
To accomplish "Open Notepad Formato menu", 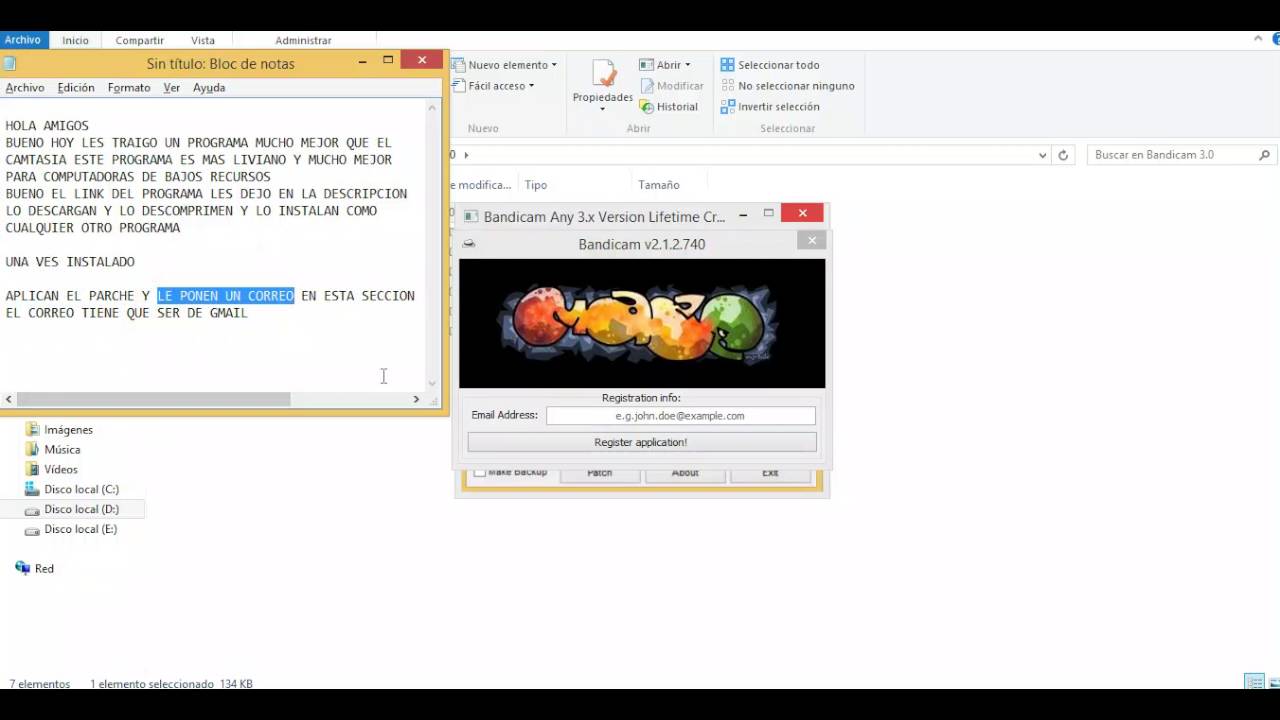I will coord(129,88).
